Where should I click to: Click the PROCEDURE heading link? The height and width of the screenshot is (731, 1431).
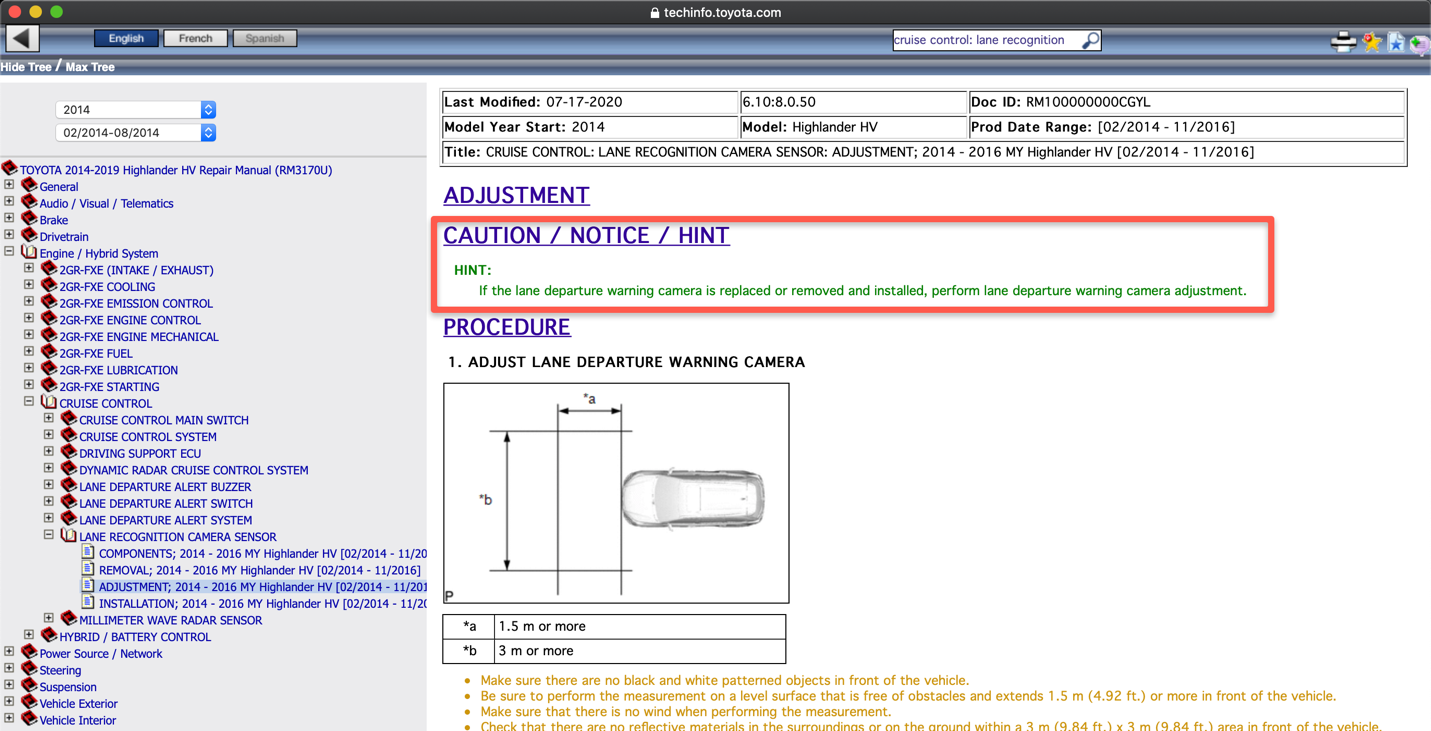click(506, 327)
